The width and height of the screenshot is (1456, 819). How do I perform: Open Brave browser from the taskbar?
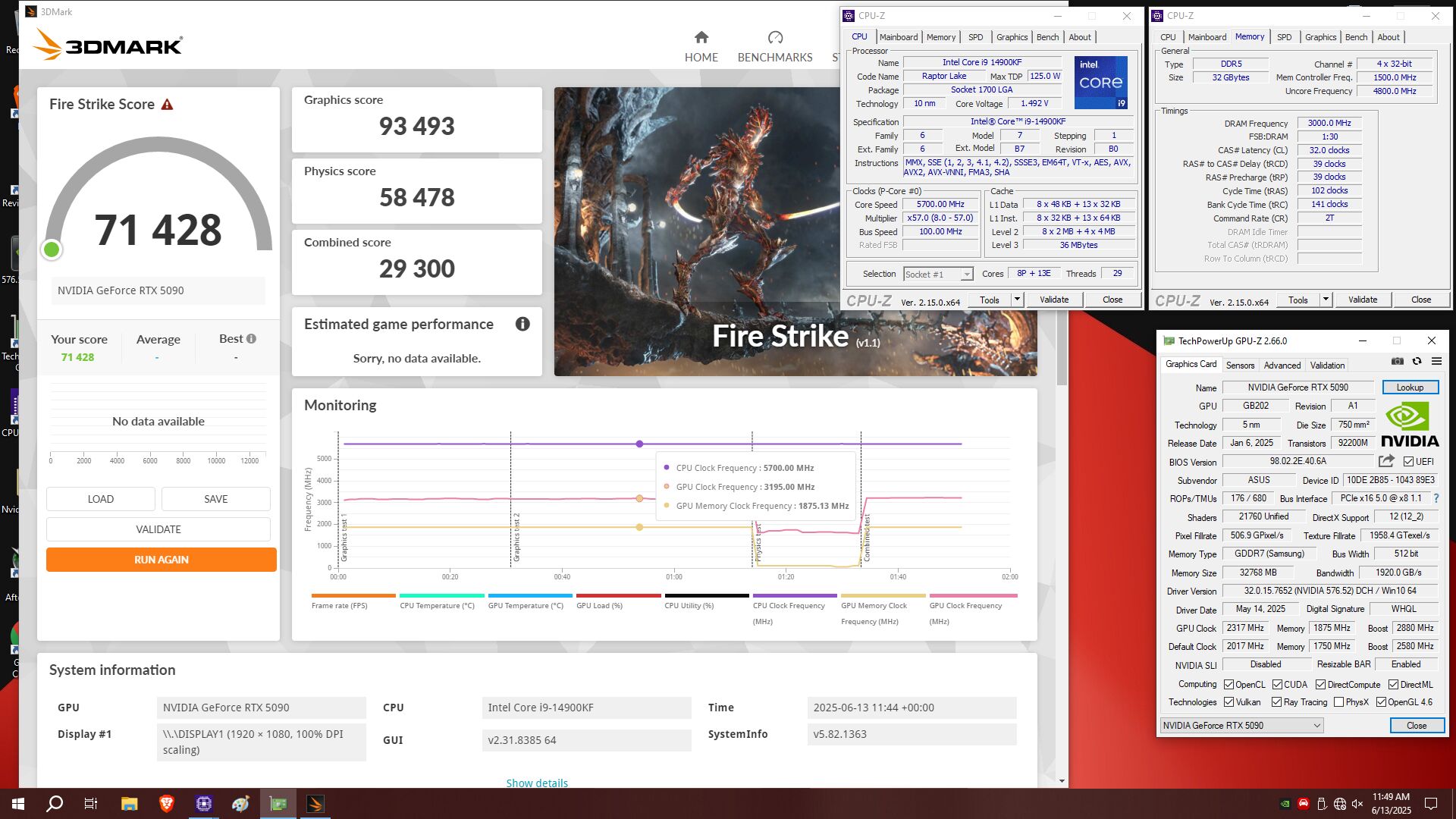[x=166, y=804]
